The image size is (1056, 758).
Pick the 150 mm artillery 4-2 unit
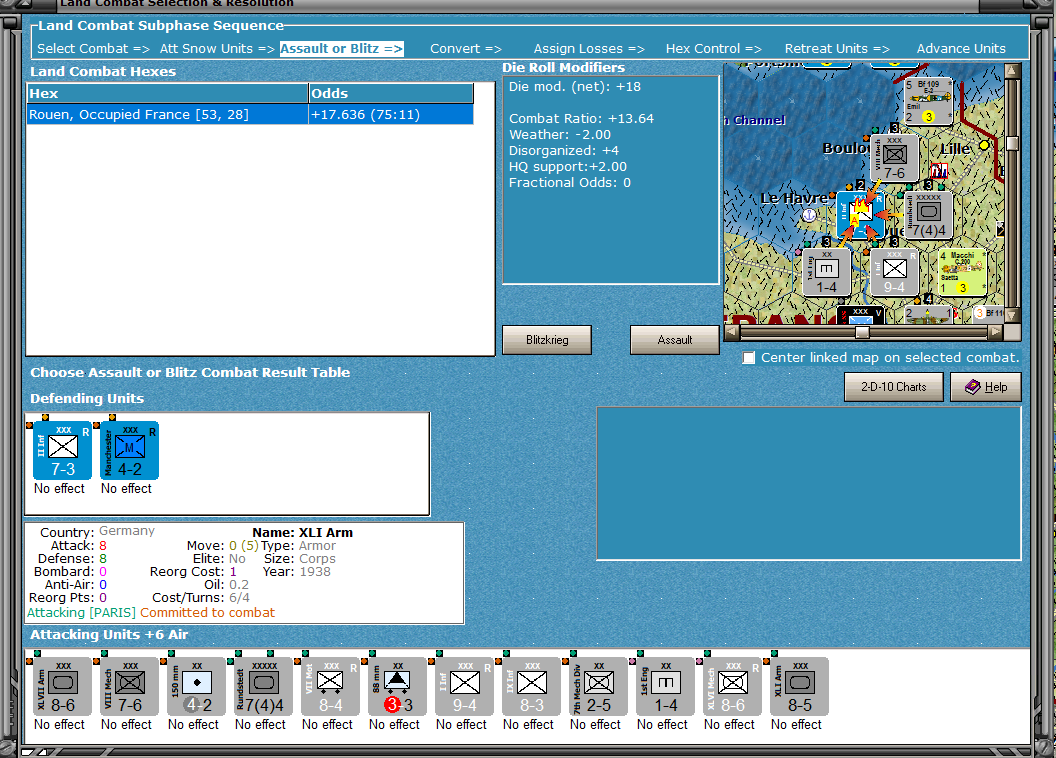[x=197, y=685]
